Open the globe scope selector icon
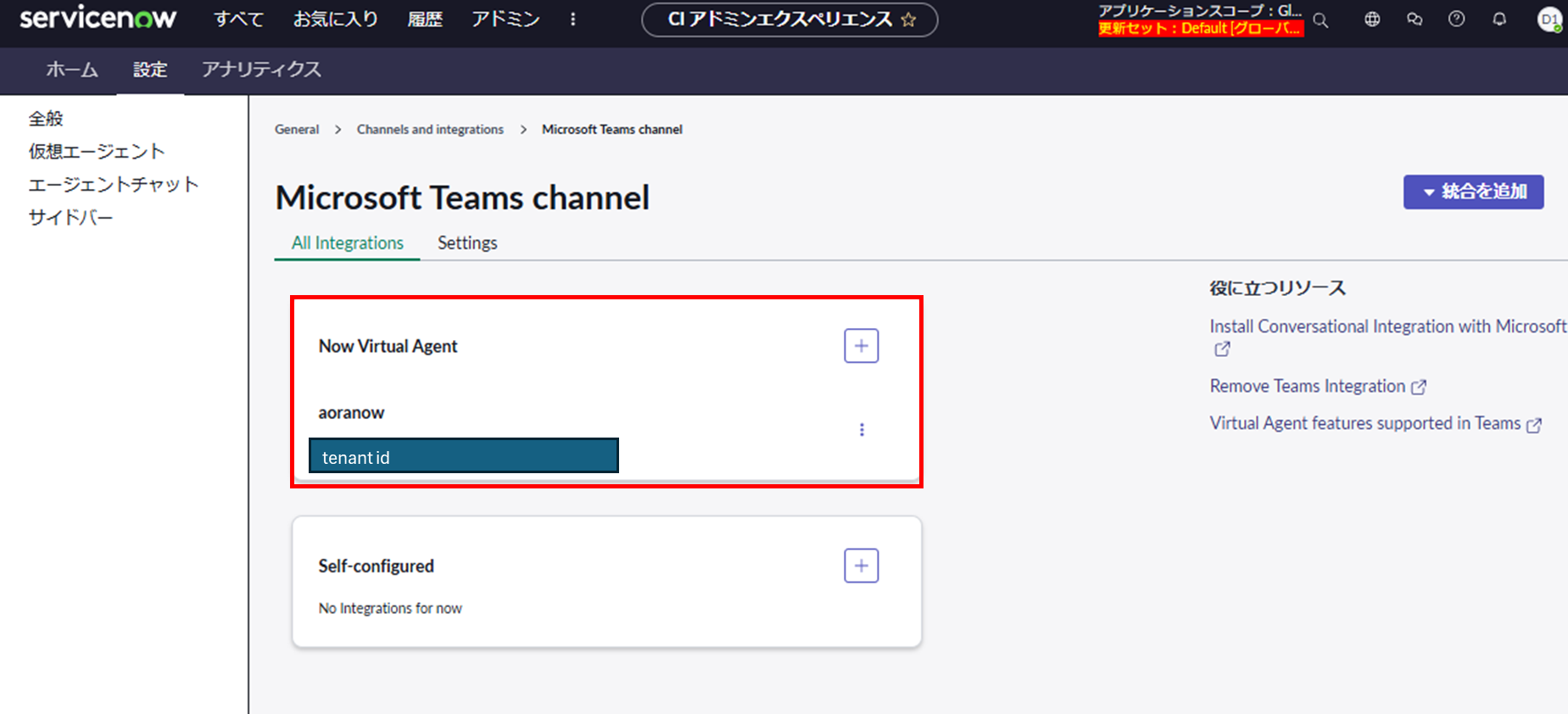 [1372, 20]
